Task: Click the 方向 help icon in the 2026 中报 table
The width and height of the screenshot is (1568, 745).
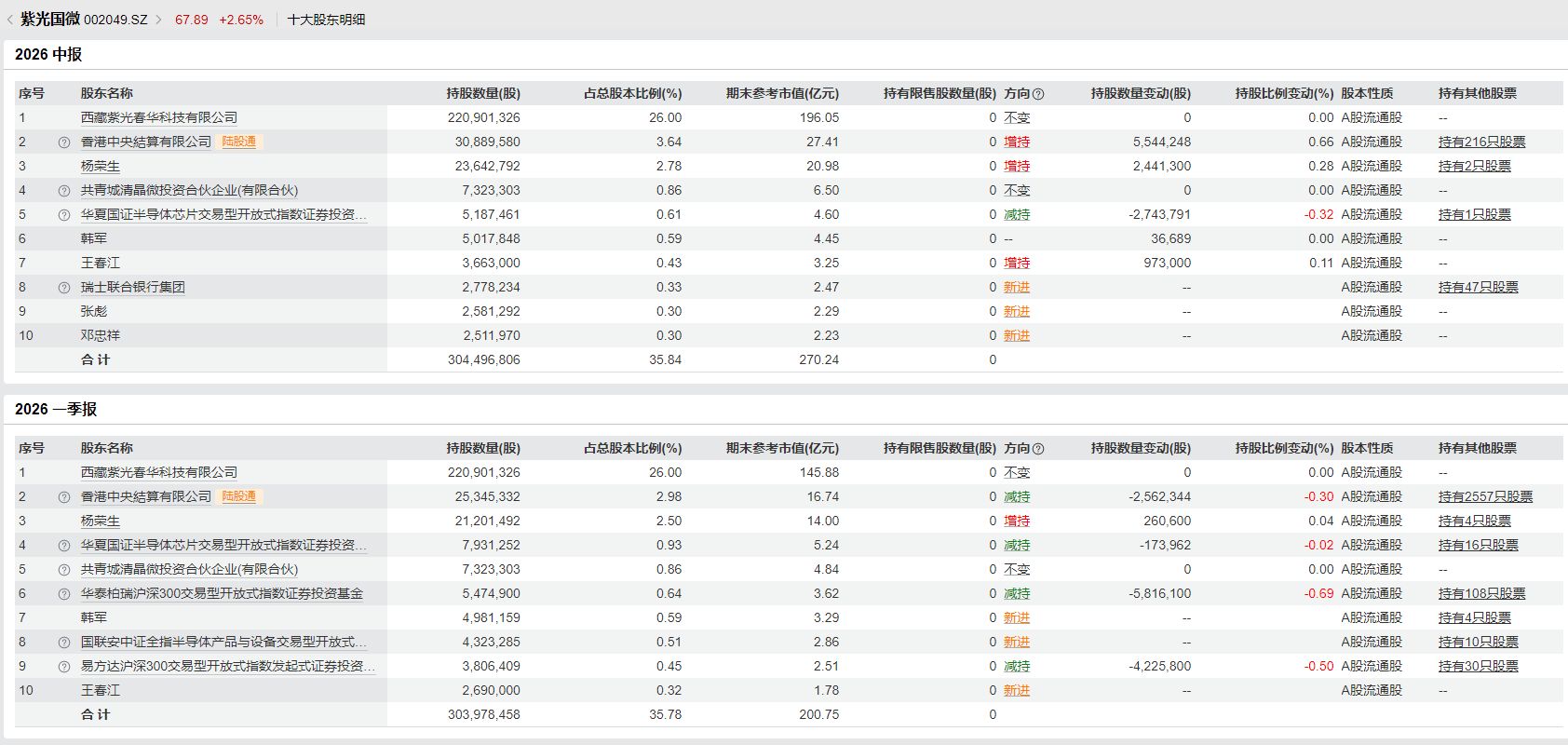Action: (1038, 94)
